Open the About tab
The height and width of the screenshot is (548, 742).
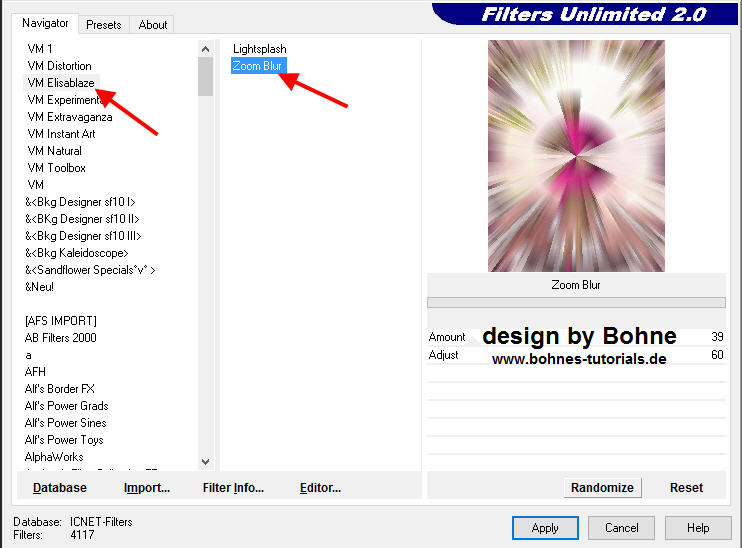[153, 25]
